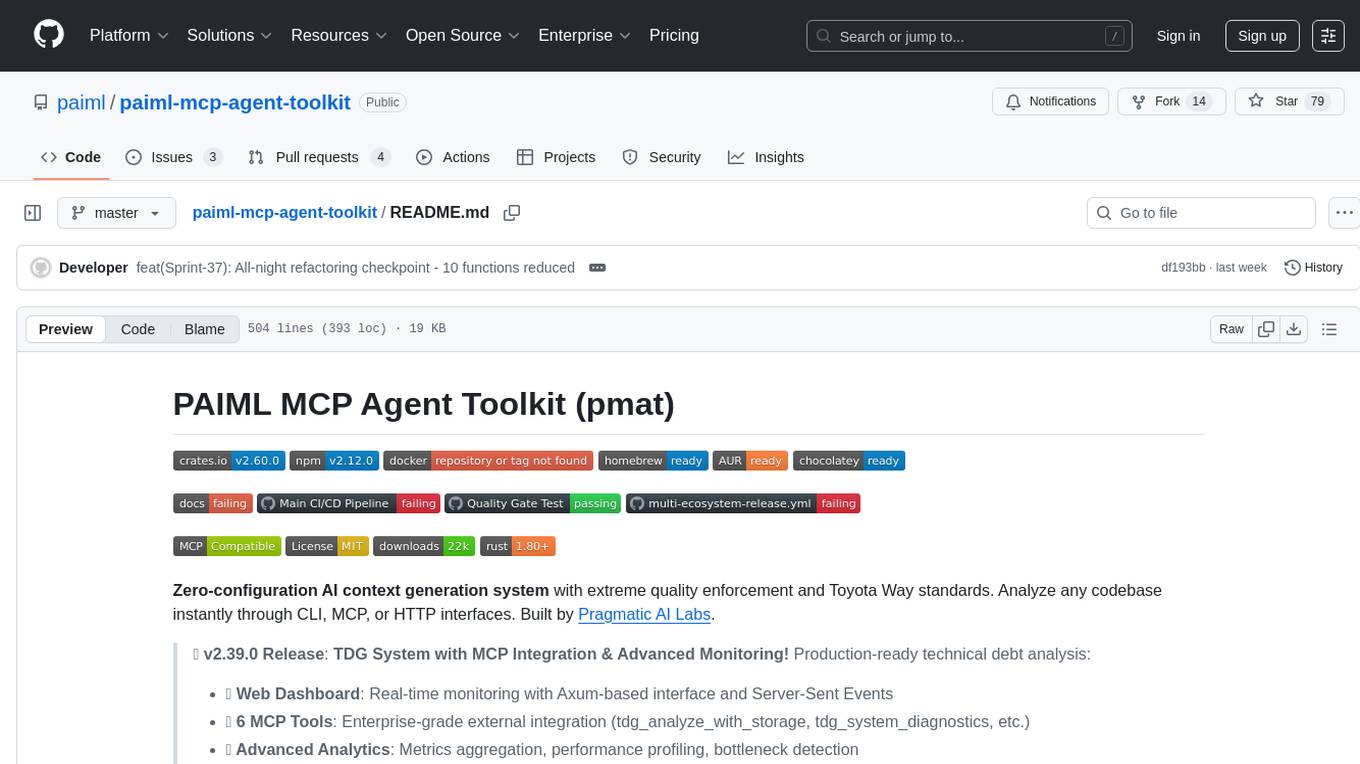Click the MCP Compatible badge
The image size is (1360, 764).
(x=227, y=546)
